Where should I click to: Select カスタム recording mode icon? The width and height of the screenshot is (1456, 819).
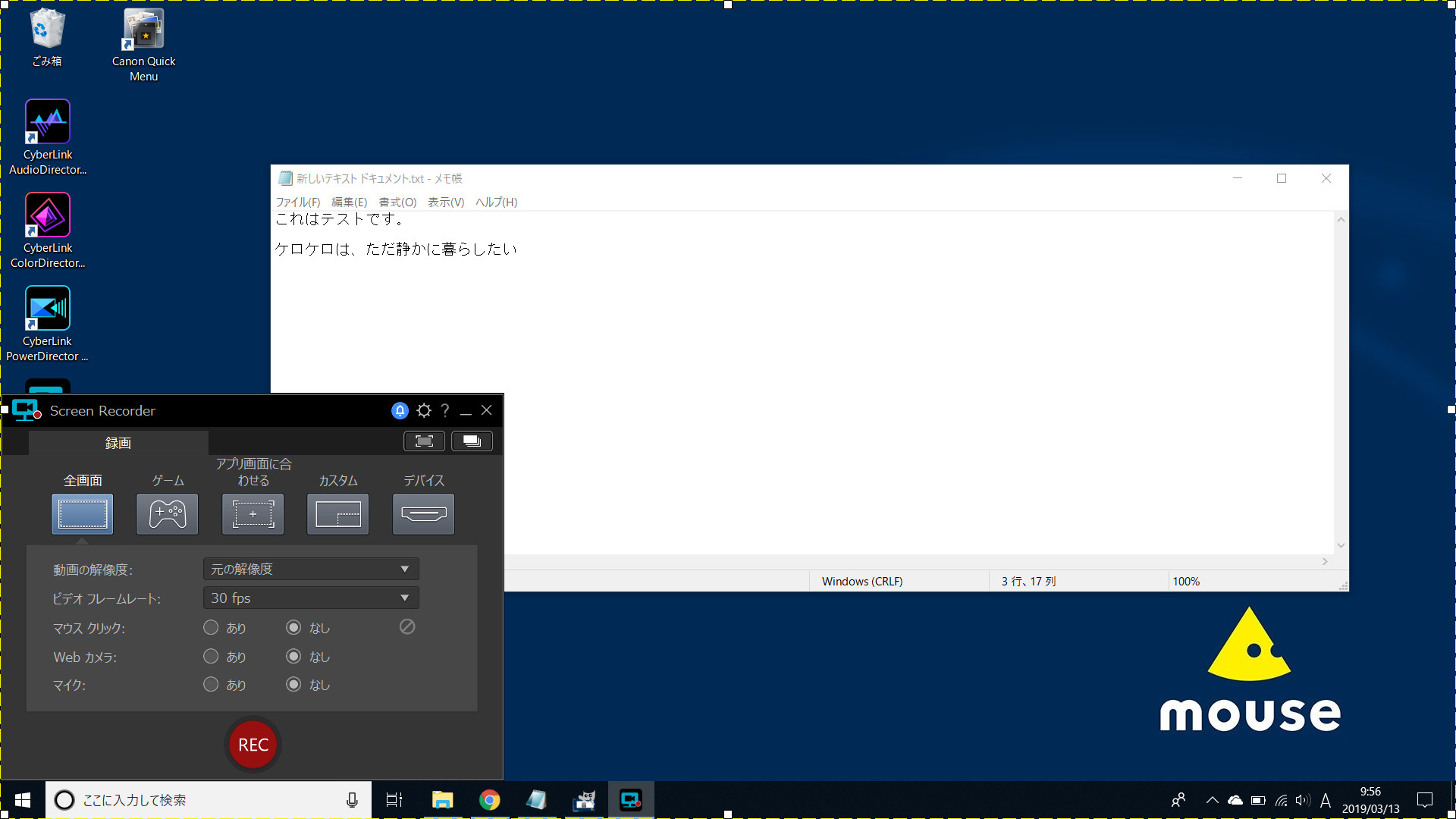point(338,513)
